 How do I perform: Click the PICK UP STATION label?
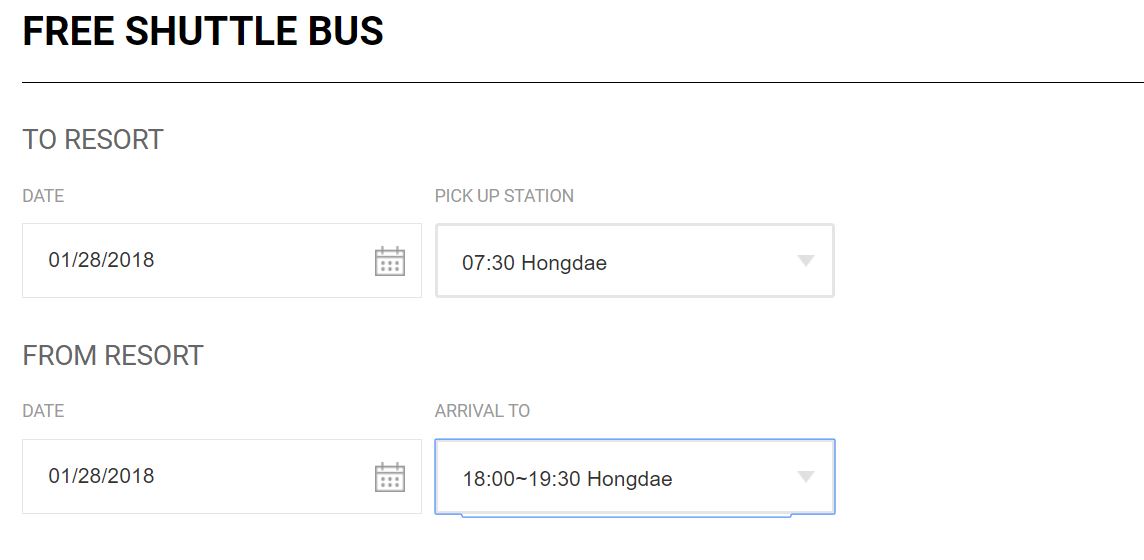(504, 196)
